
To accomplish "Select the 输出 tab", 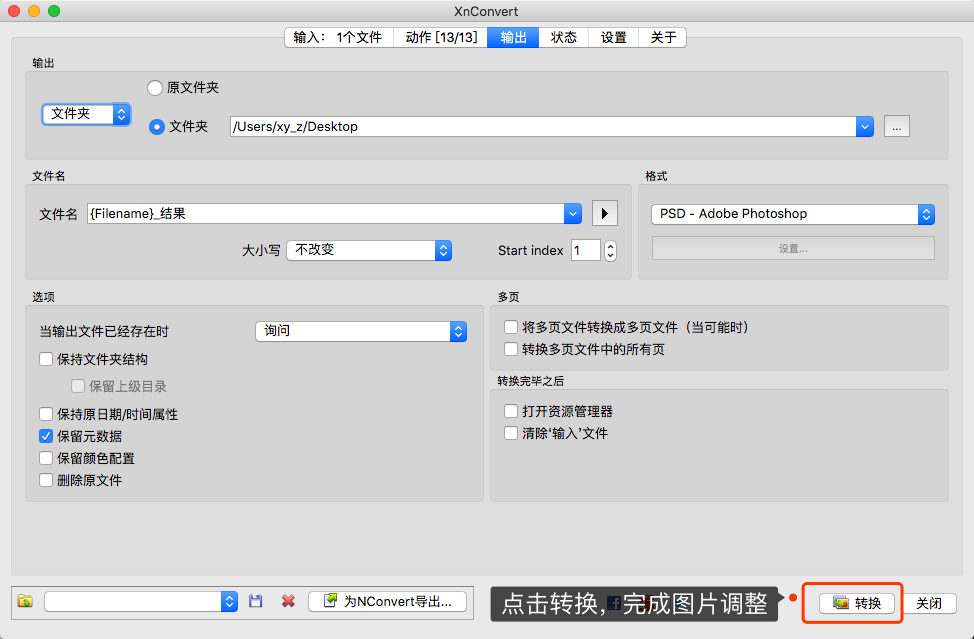I will point(513,37).
